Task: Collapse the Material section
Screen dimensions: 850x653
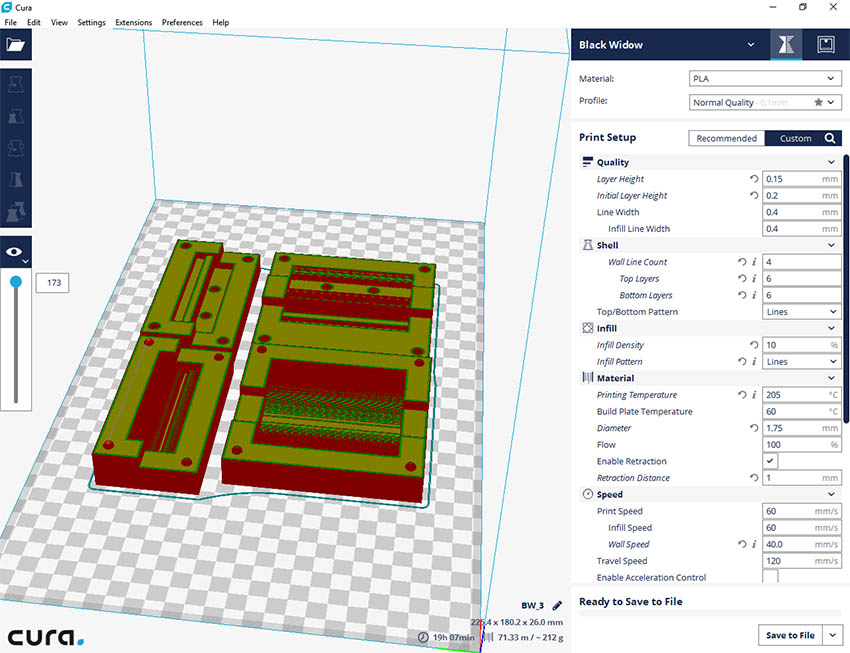Action: [x=831, y=378]
